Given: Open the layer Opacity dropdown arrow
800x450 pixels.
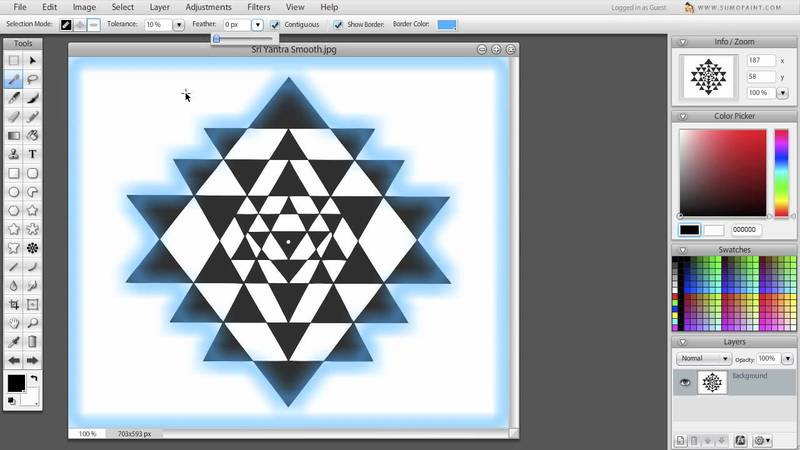Looking at the screenshot, I should click(x=788, y=358).
